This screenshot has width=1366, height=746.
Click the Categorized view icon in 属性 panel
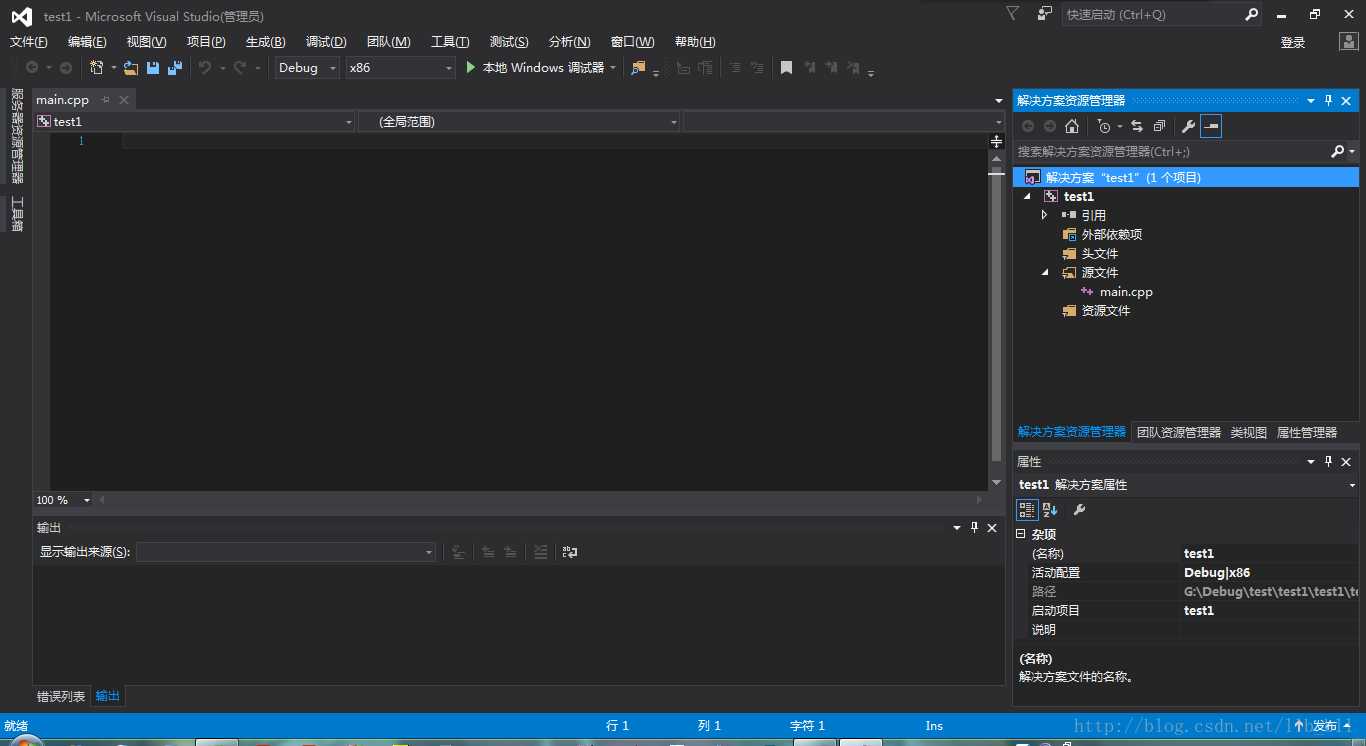pos(1027,510)
